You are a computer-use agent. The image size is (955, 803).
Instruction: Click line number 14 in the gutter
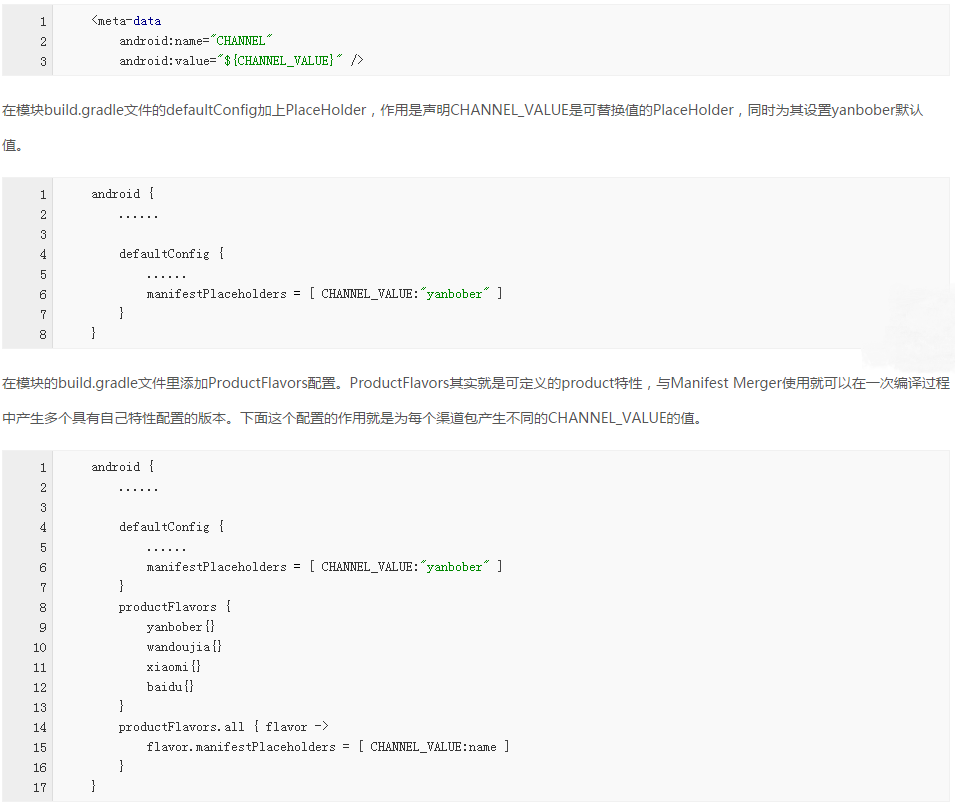[x=40, y=727]
